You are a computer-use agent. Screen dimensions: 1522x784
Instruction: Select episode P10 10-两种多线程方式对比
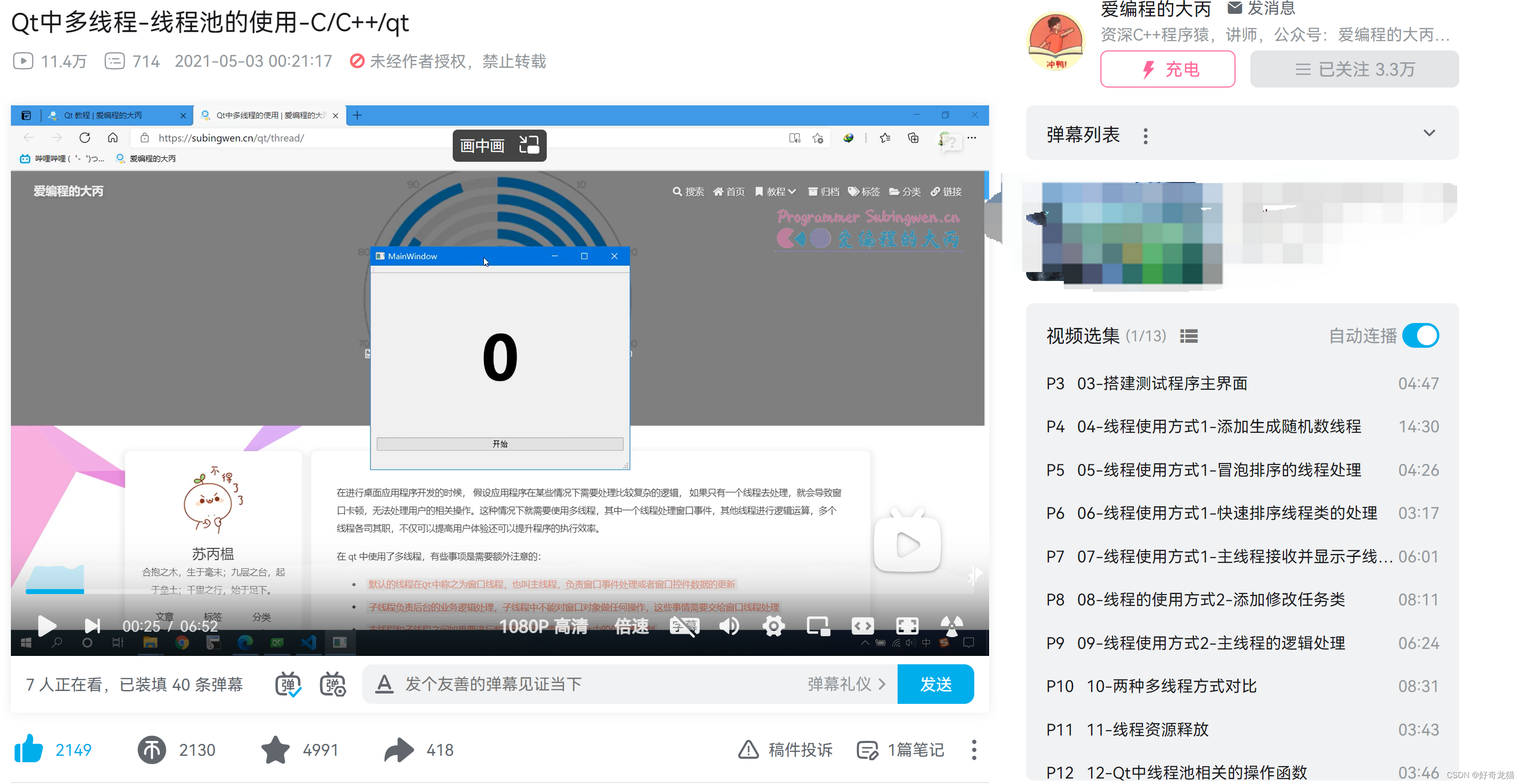pyautogui.click(x=1242, y=686)
